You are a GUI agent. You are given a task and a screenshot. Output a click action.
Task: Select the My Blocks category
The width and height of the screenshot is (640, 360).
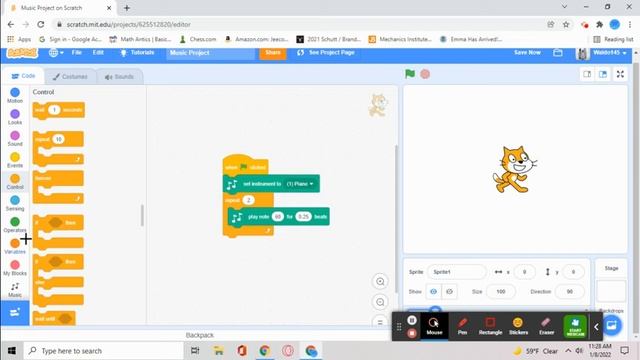(x=15, y=268)
